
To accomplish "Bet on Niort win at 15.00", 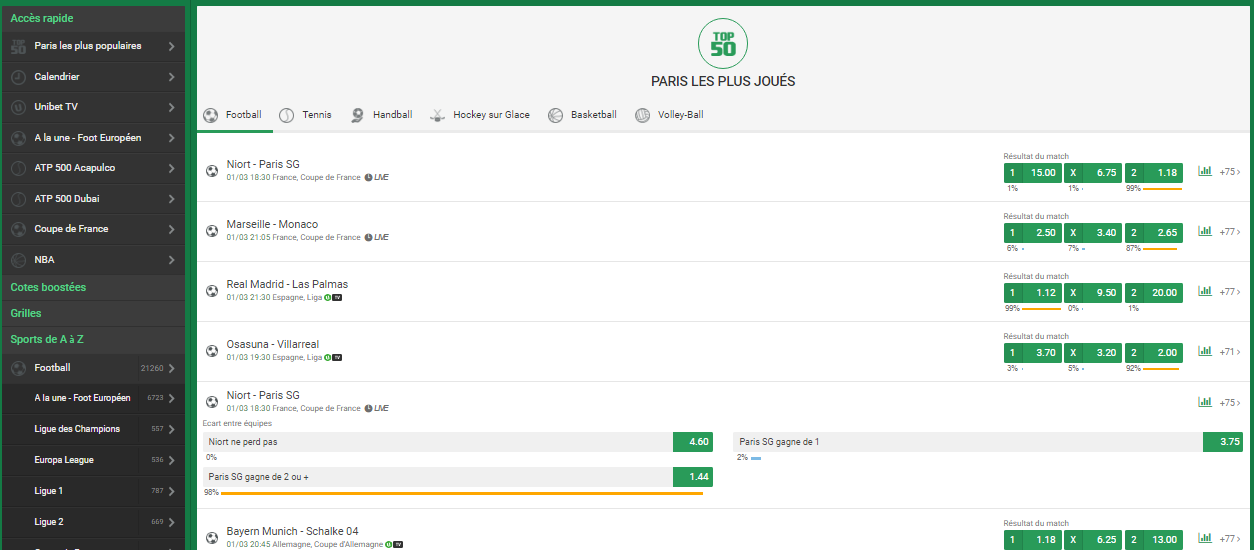I will [x=1033, y=172].
